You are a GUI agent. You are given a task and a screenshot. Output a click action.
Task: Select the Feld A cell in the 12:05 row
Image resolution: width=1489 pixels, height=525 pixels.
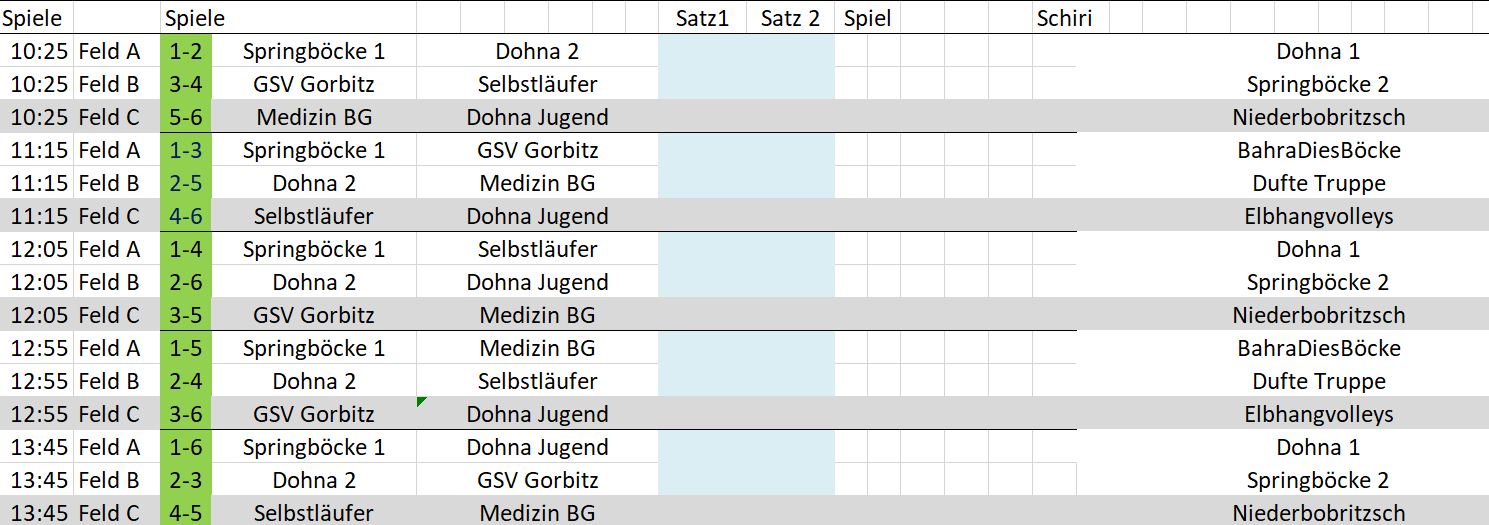click(x=109, y=249)
